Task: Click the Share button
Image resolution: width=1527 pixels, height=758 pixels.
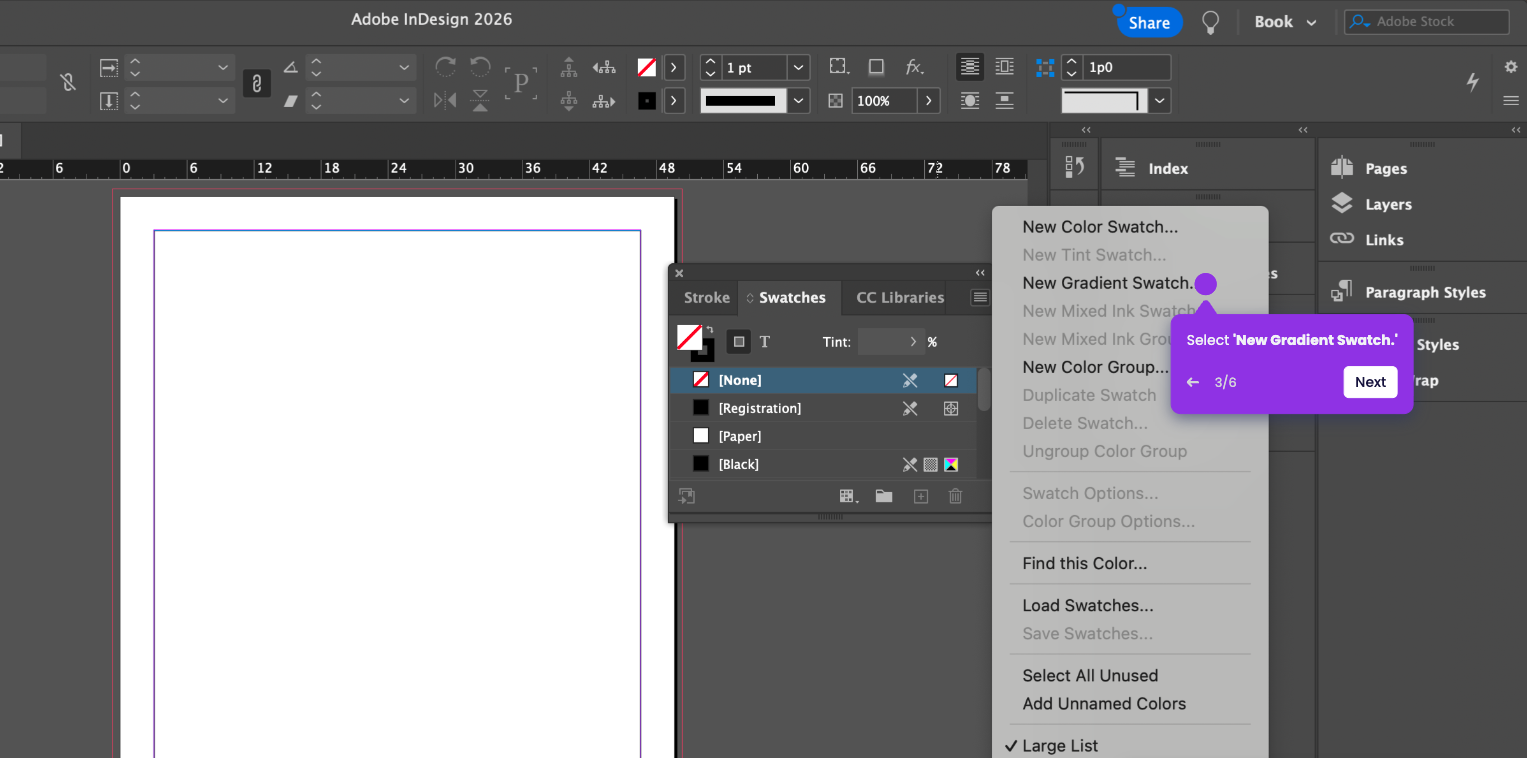Action: point(1149,22)
